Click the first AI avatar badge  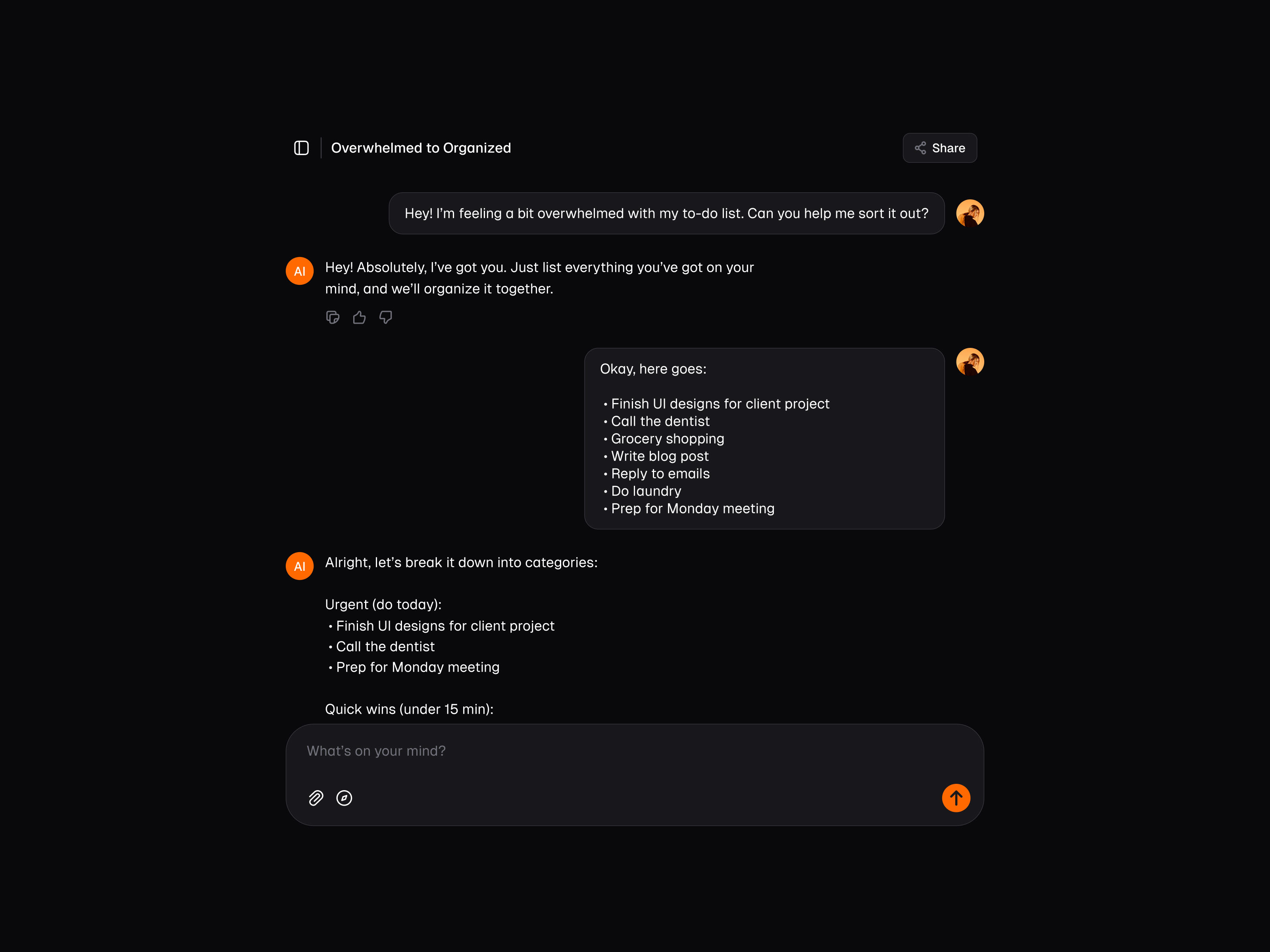[300, 271]
